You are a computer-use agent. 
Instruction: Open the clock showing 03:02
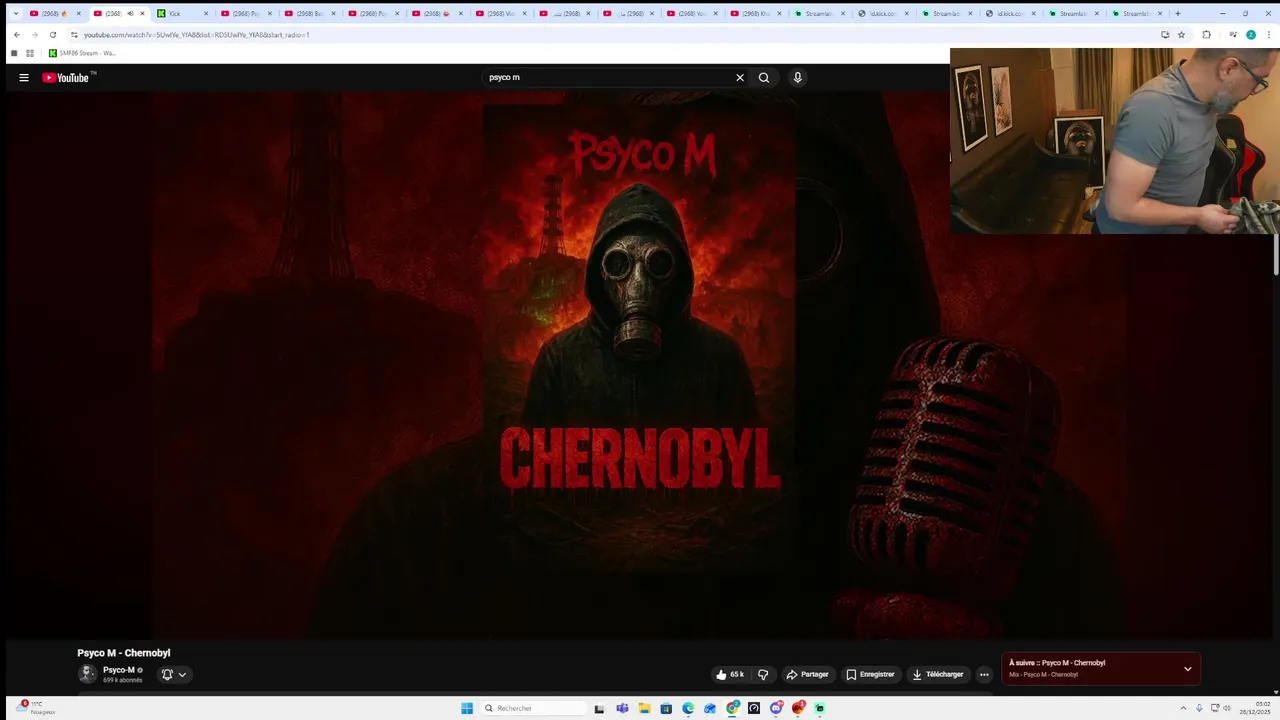(x=1255, y=708)
